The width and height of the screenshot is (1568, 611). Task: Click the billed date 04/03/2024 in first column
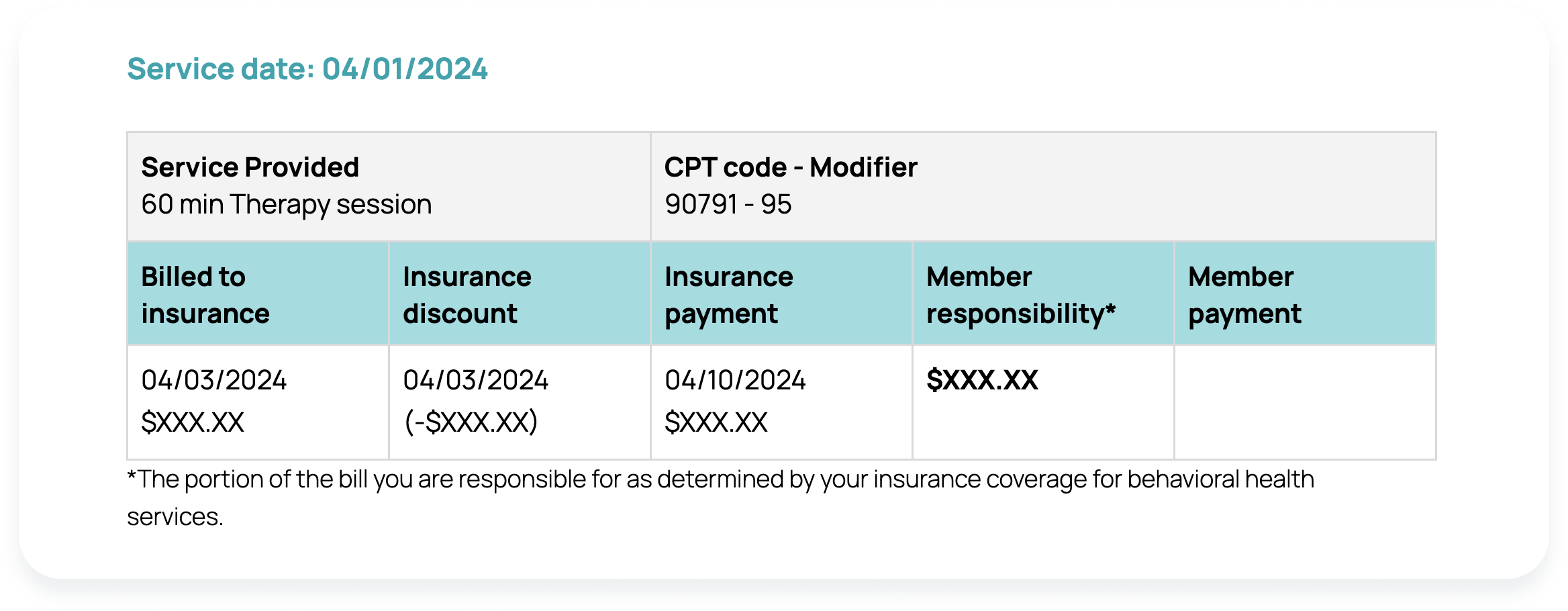(x=213, y=380)
